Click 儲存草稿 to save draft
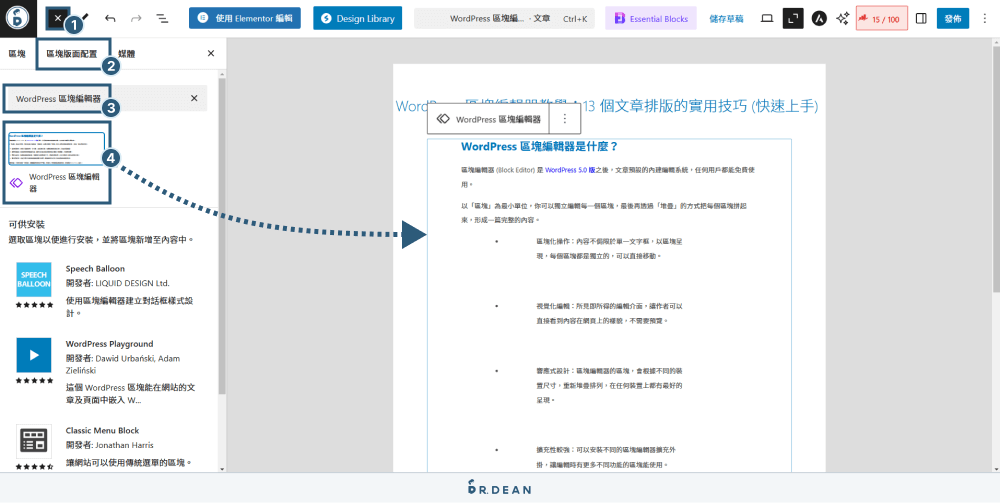1000x503 pixels. tap(726, 19)
